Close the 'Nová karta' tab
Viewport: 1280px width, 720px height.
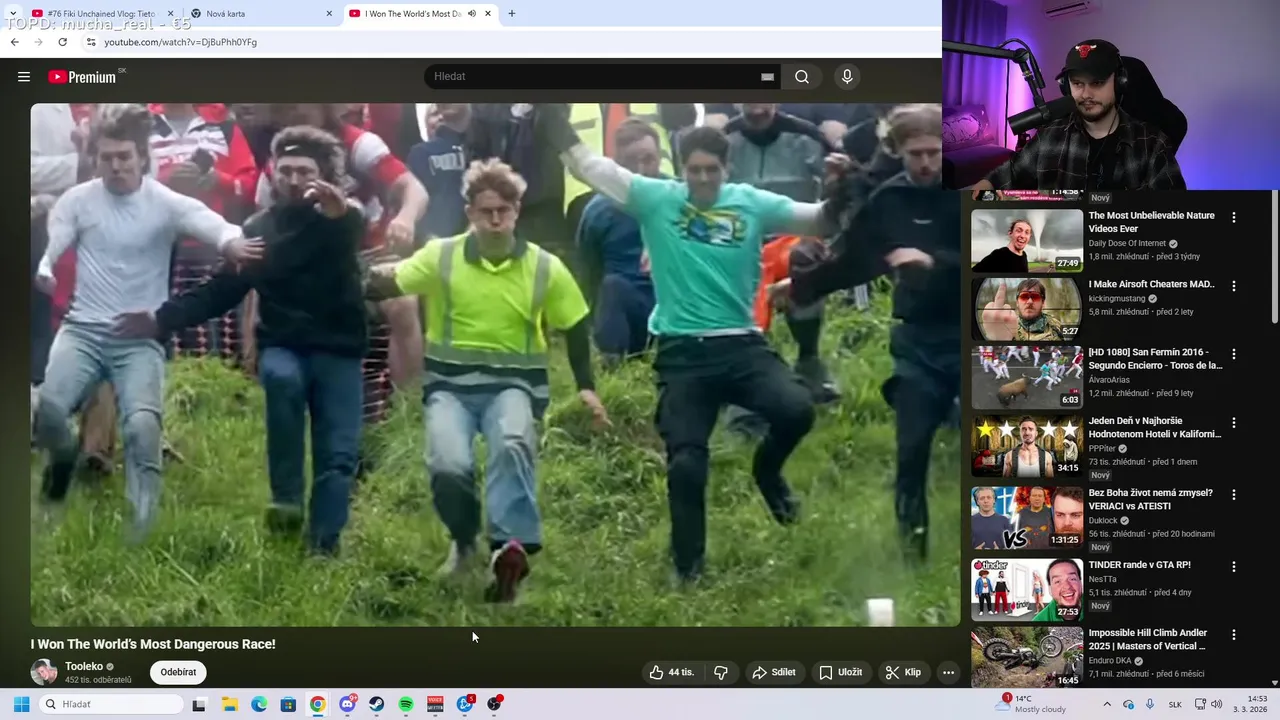point(329,14)
